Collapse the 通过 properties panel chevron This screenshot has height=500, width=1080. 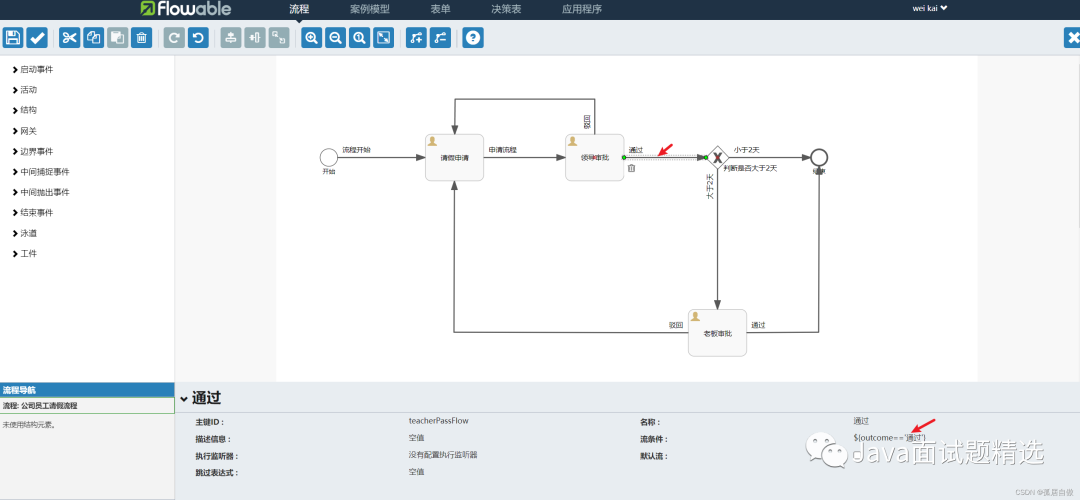[x=184, y=399]
